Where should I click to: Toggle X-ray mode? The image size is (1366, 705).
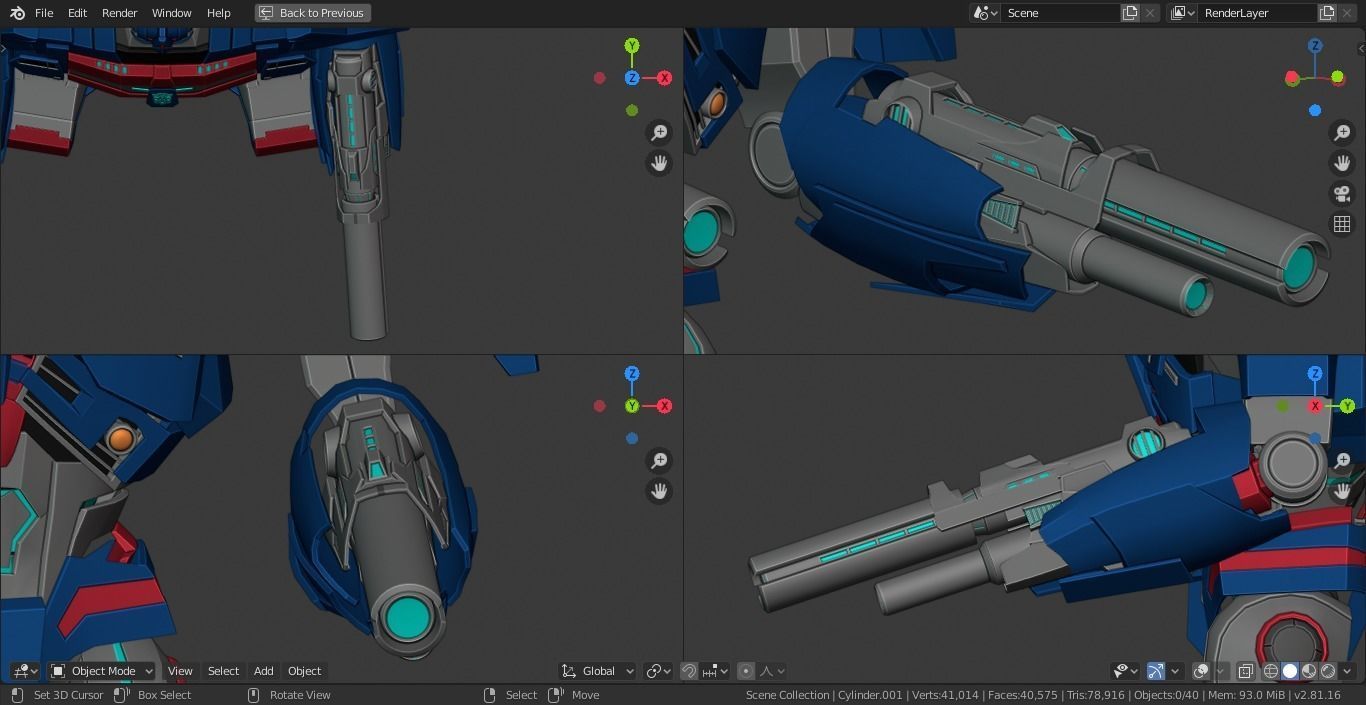[1246, 671]
